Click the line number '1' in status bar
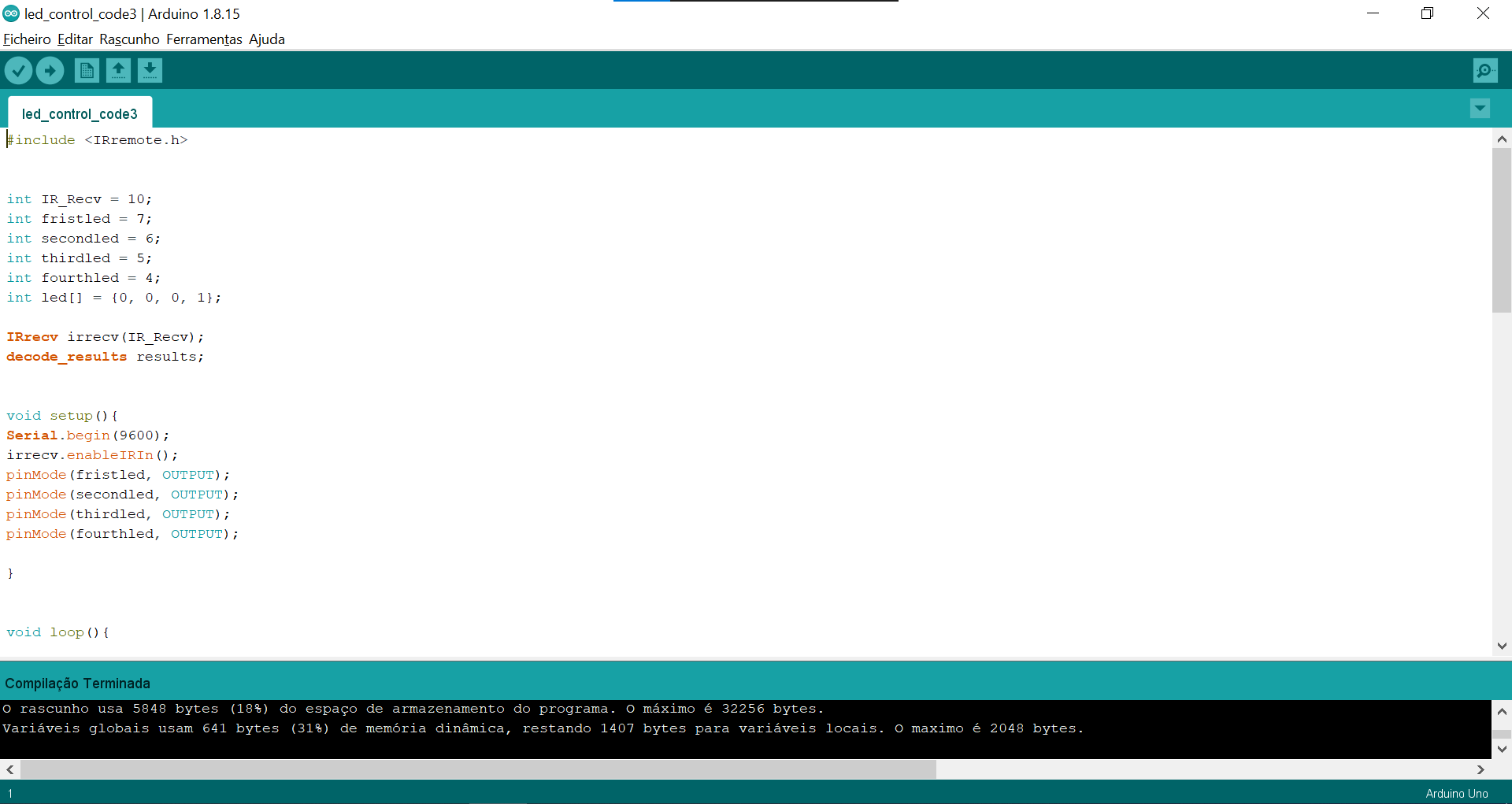This screenshot has height=804, width=1512. point(10,794)
